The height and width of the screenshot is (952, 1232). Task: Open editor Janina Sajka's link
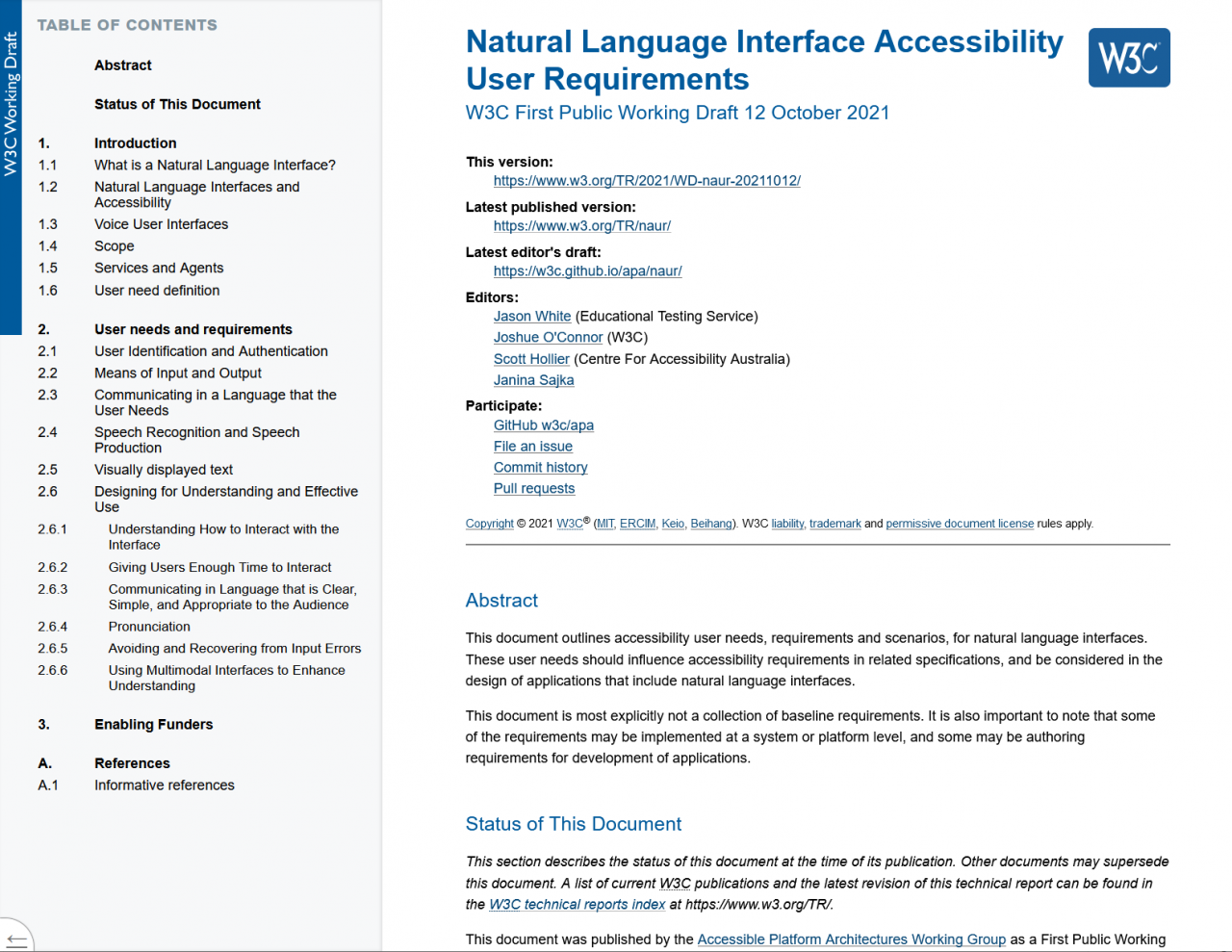[533, 380]
